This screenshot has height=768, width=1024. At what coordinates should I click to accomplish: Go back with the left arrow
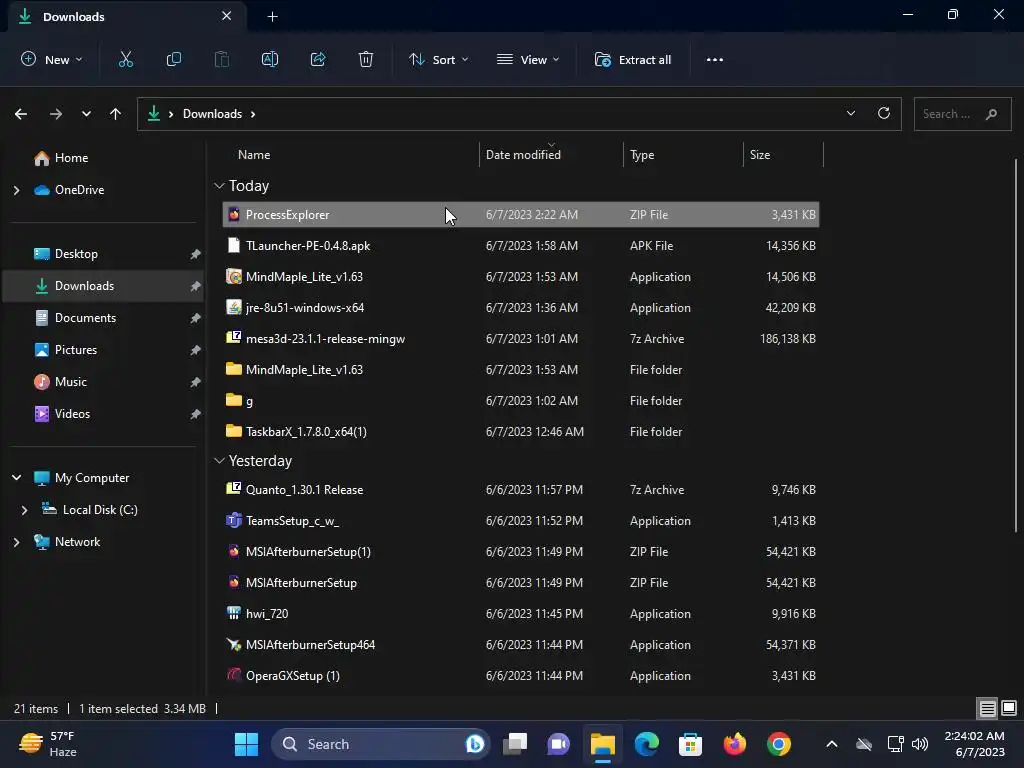tap(21, 114)
